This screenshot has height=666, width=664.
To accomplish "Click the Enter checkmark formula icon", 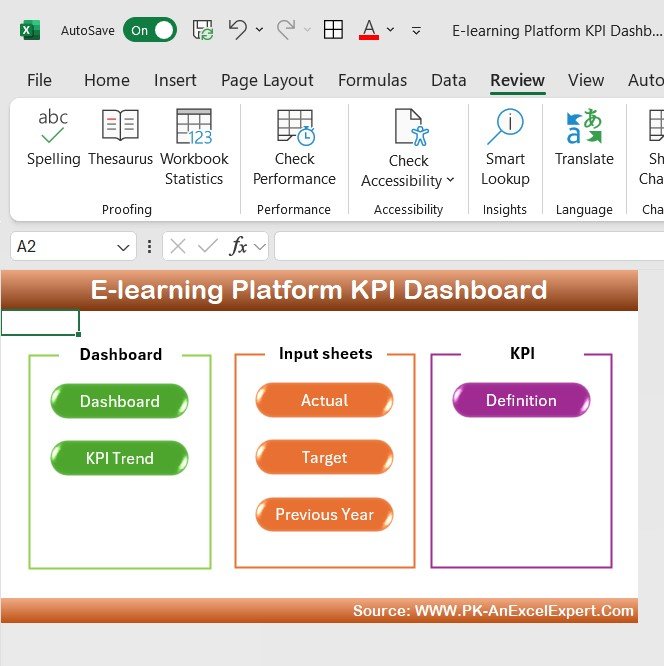I will [x=208, y=246].
